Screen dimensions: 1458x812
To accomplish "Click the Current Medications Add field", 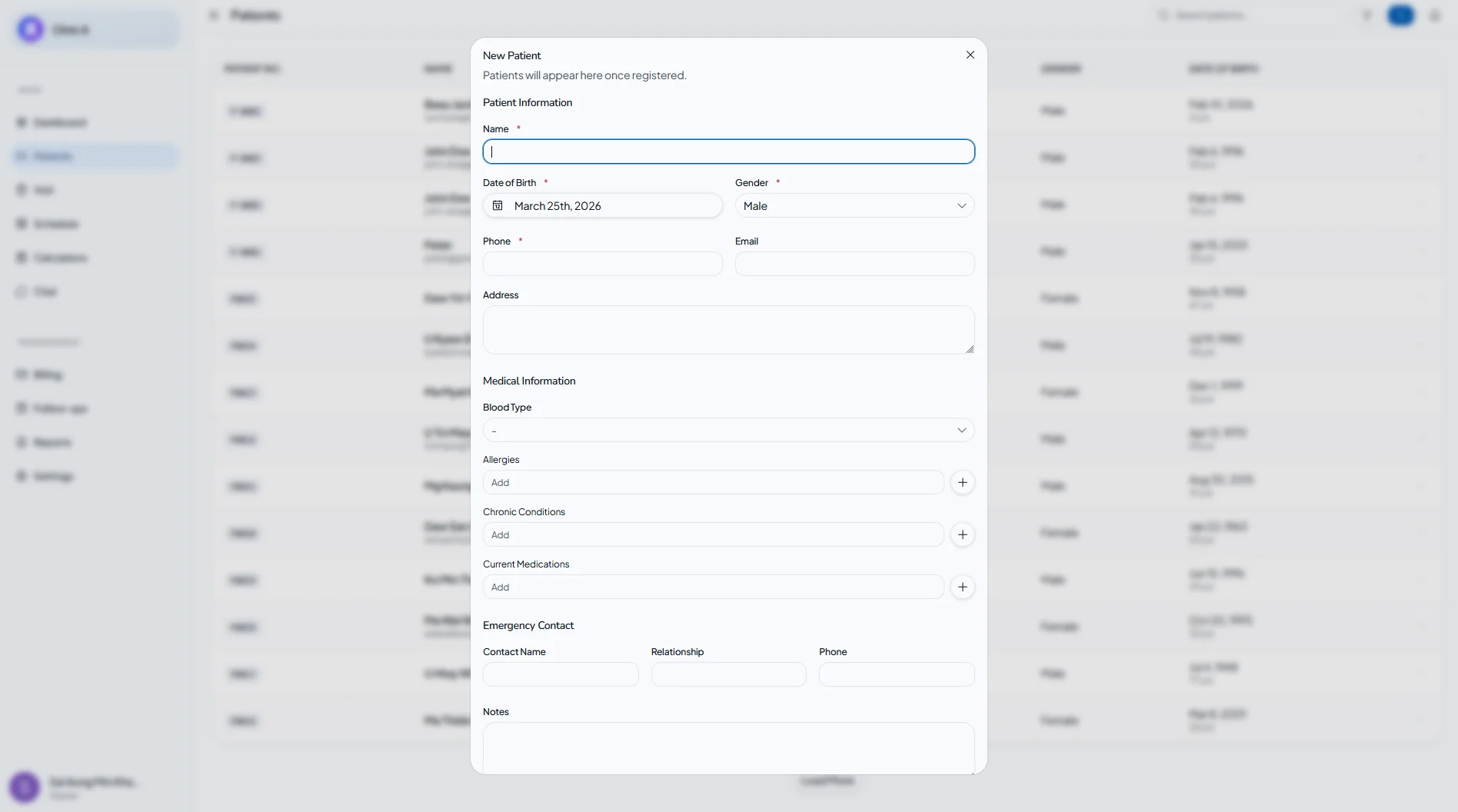I will (713, 587).
